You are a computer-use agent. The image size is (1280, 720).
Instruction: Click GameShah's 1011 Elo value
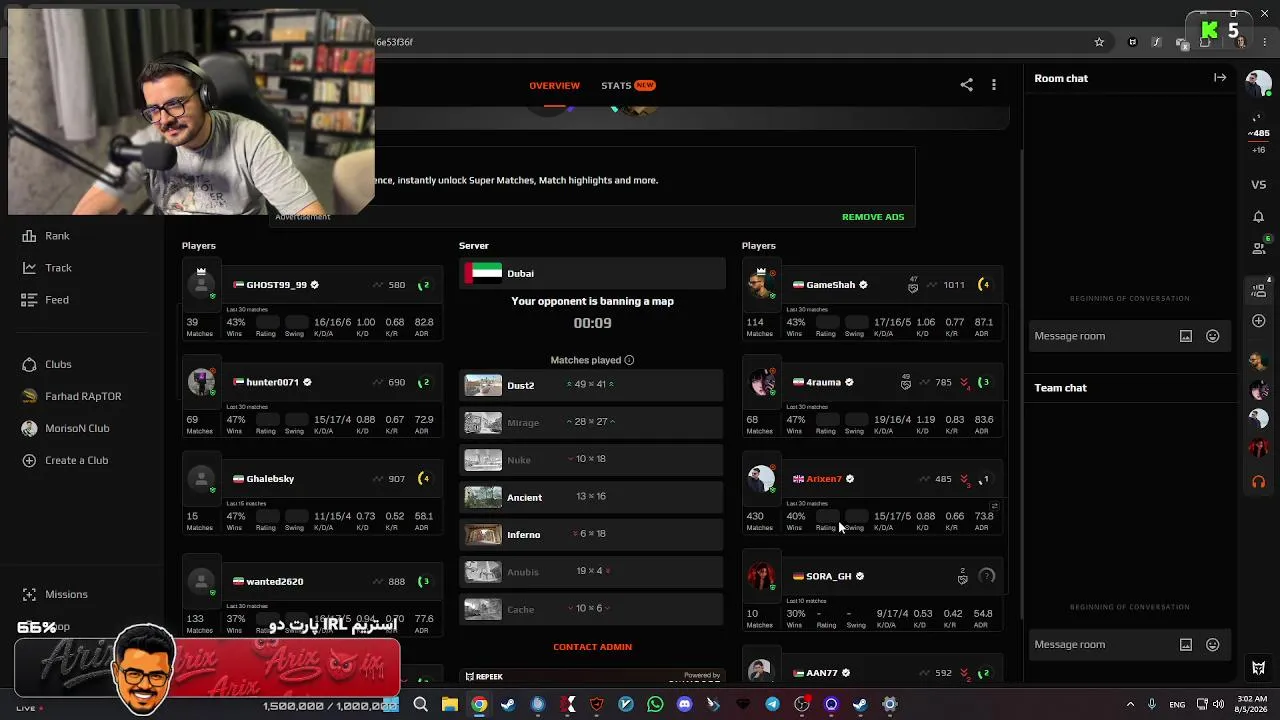[954, 285]
